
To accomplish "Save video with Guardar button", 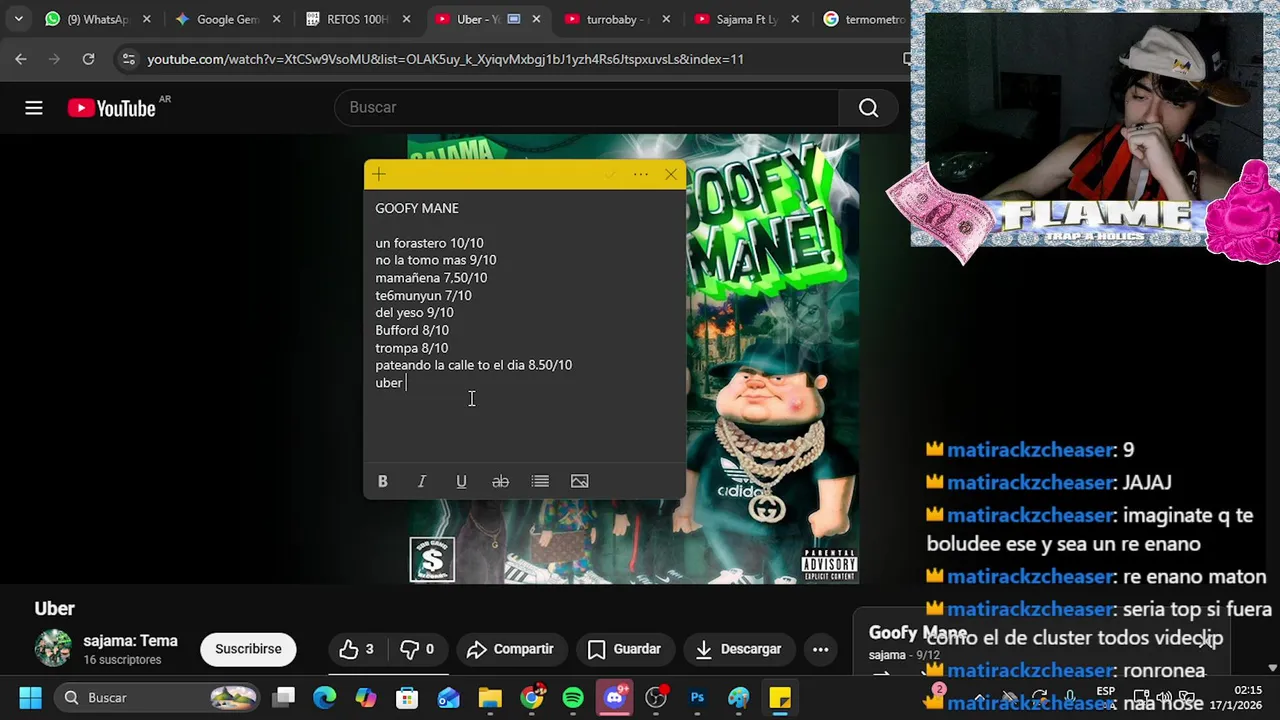I will point(624,649).
